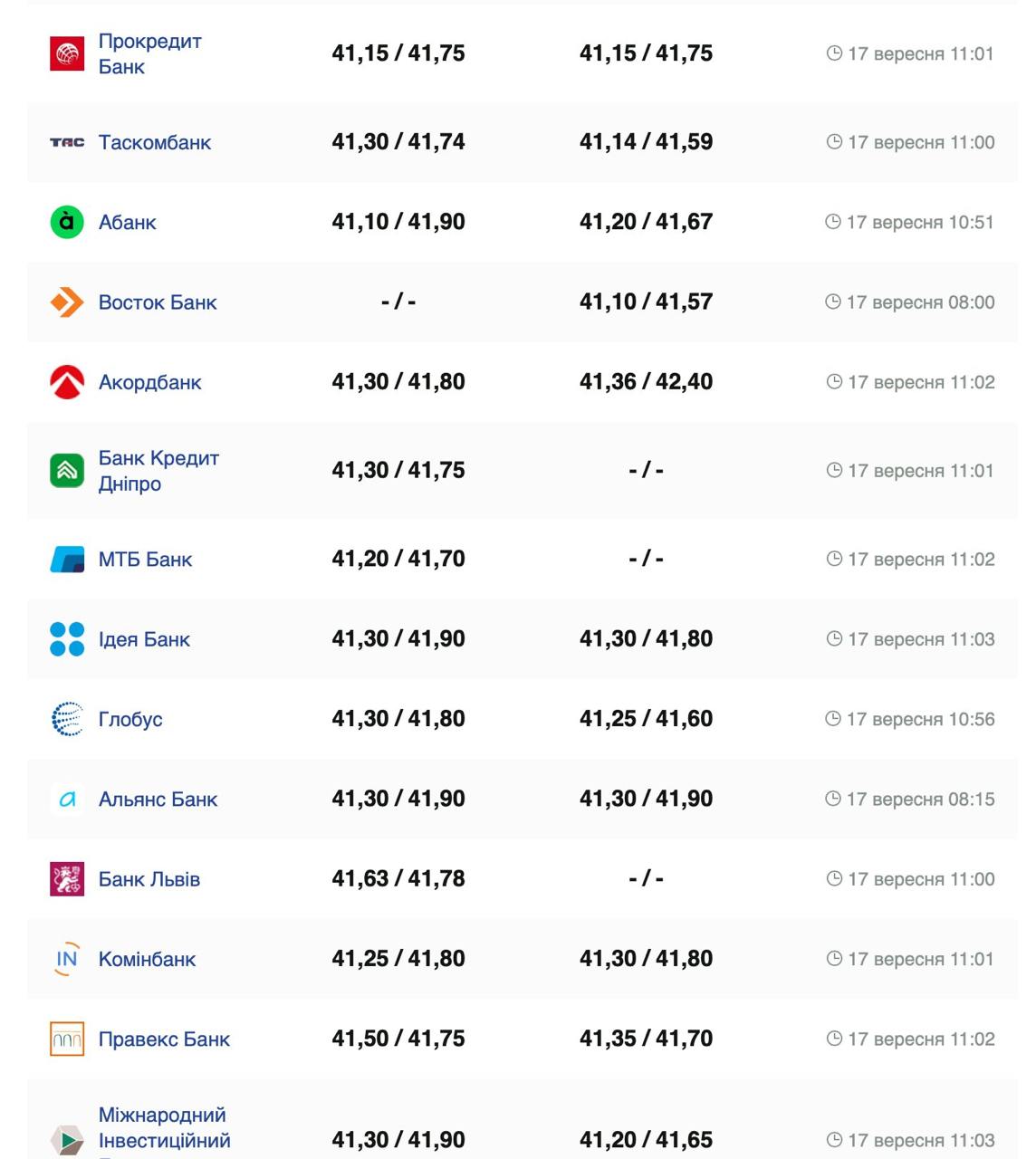This screenshot has height=1159, width=1036.
Task: Open the Таскомбанк bank link
Action: coord(155,142)
